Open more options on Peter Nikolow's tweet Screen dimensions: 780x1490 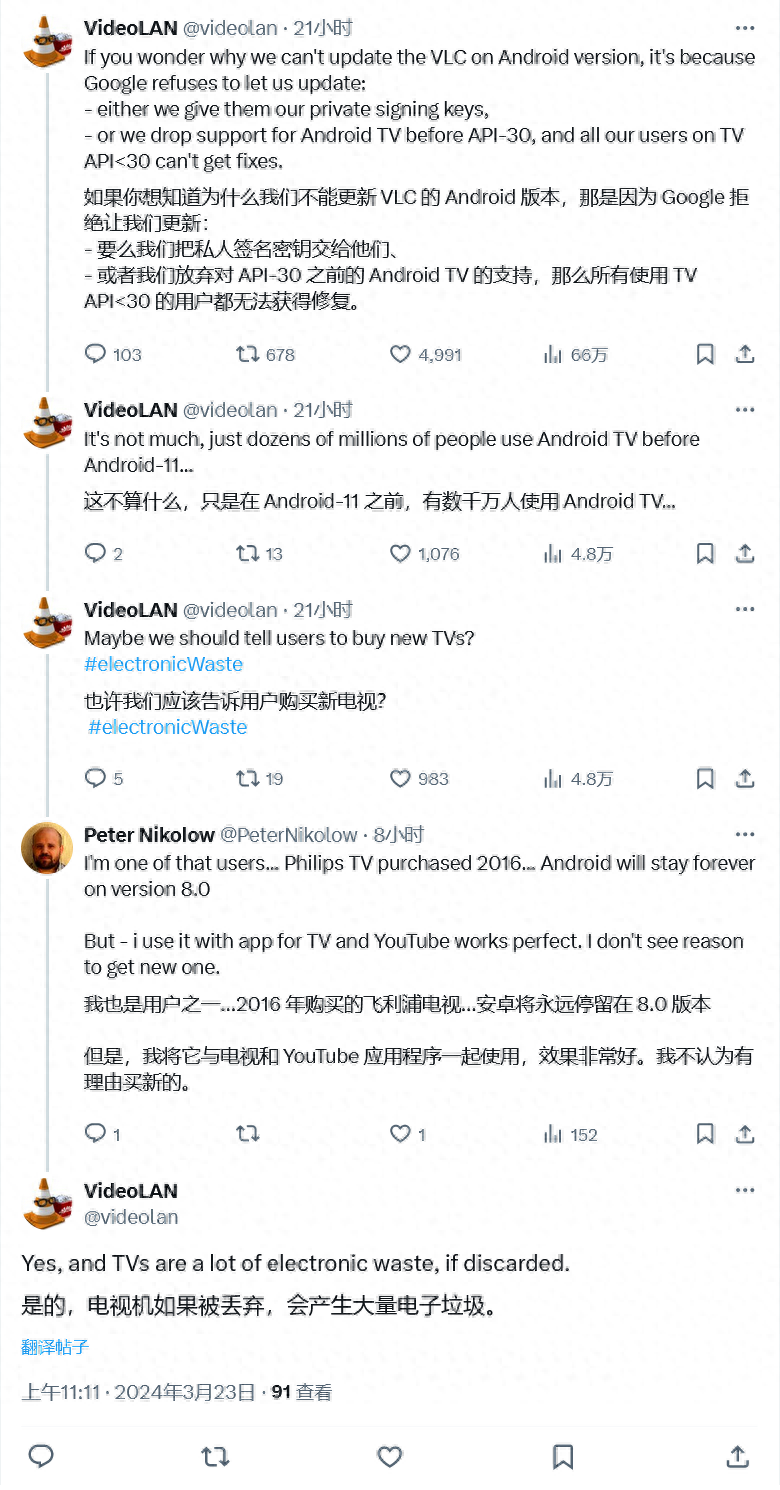coord(745,834)
